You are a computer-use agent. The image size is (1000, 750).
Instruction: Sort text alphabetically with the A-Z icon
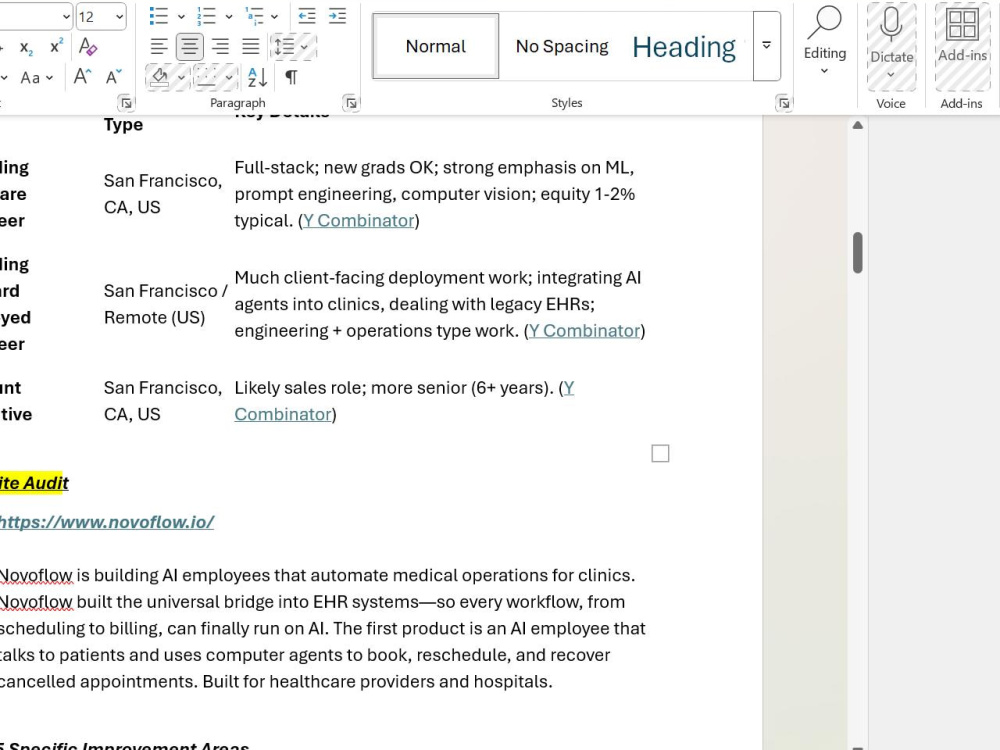click(x=257, y=77)
